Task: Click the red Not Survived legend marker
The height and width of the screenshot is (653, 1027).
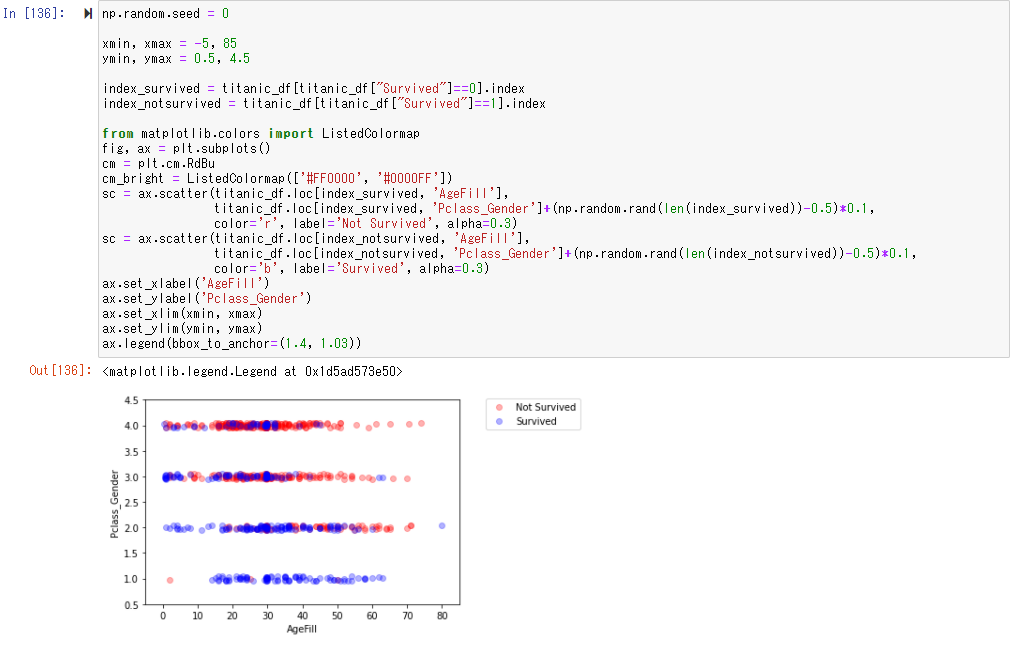Action: (500, 407)
